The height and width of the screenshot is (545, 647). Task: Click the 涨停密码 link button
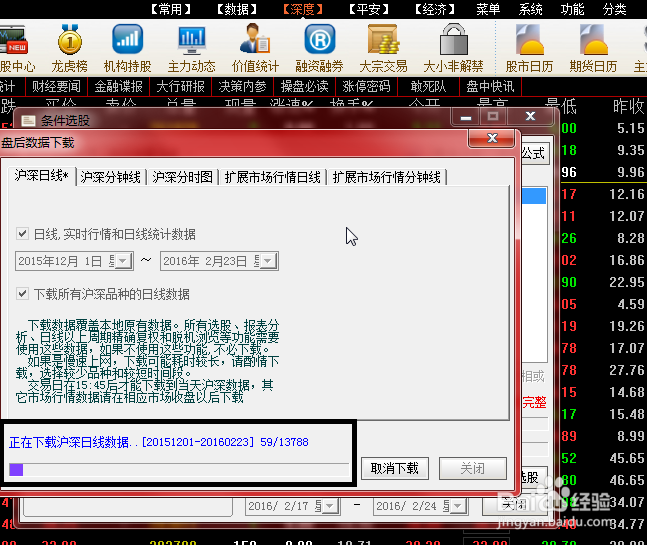point(366,86)
